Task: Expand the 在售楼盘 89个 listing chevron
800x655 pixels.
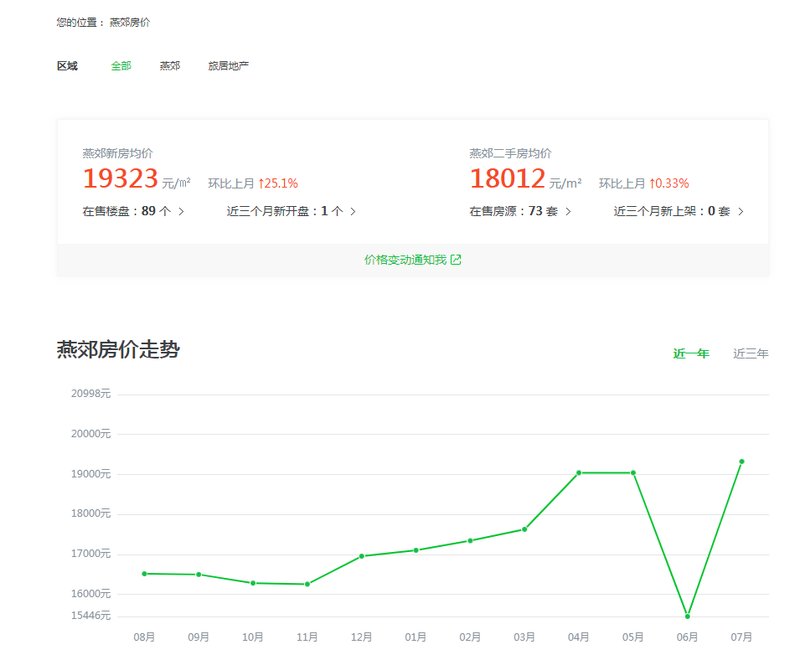Action: point(181,212)
